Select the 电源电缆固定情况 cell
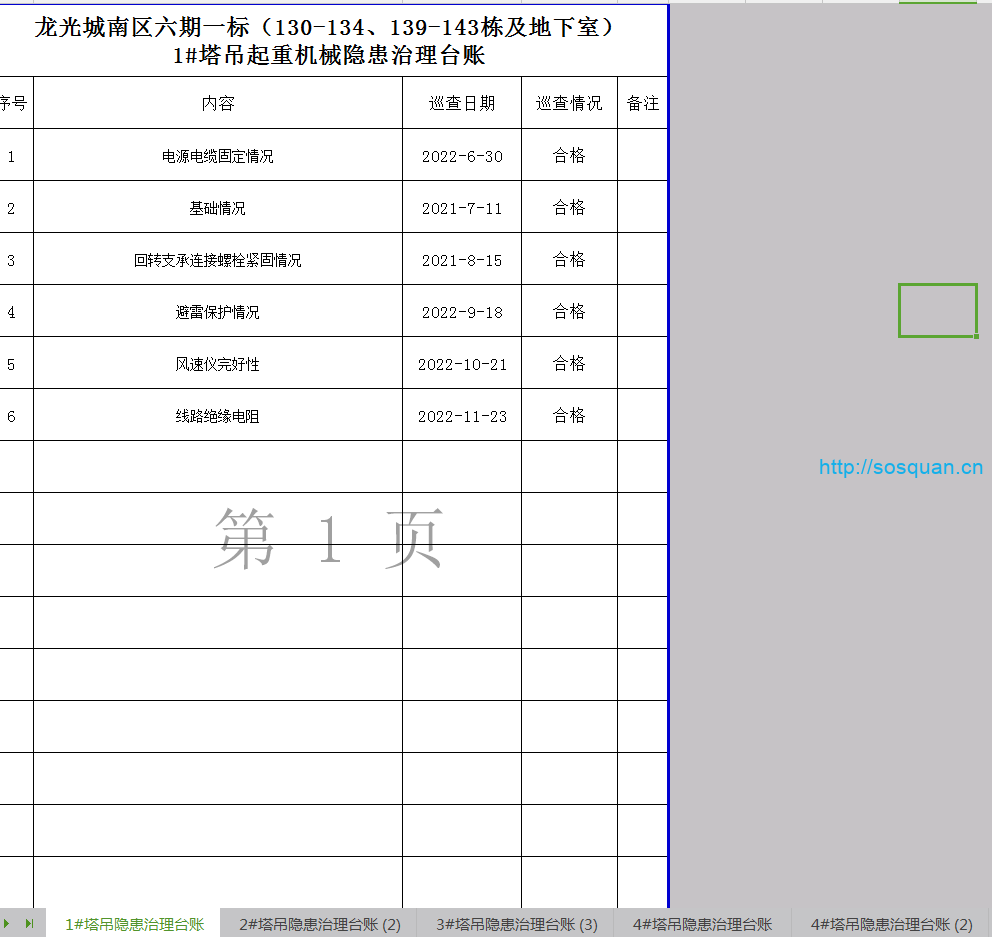The height and width of the screenshot is (937, 992). coord(218,155)
